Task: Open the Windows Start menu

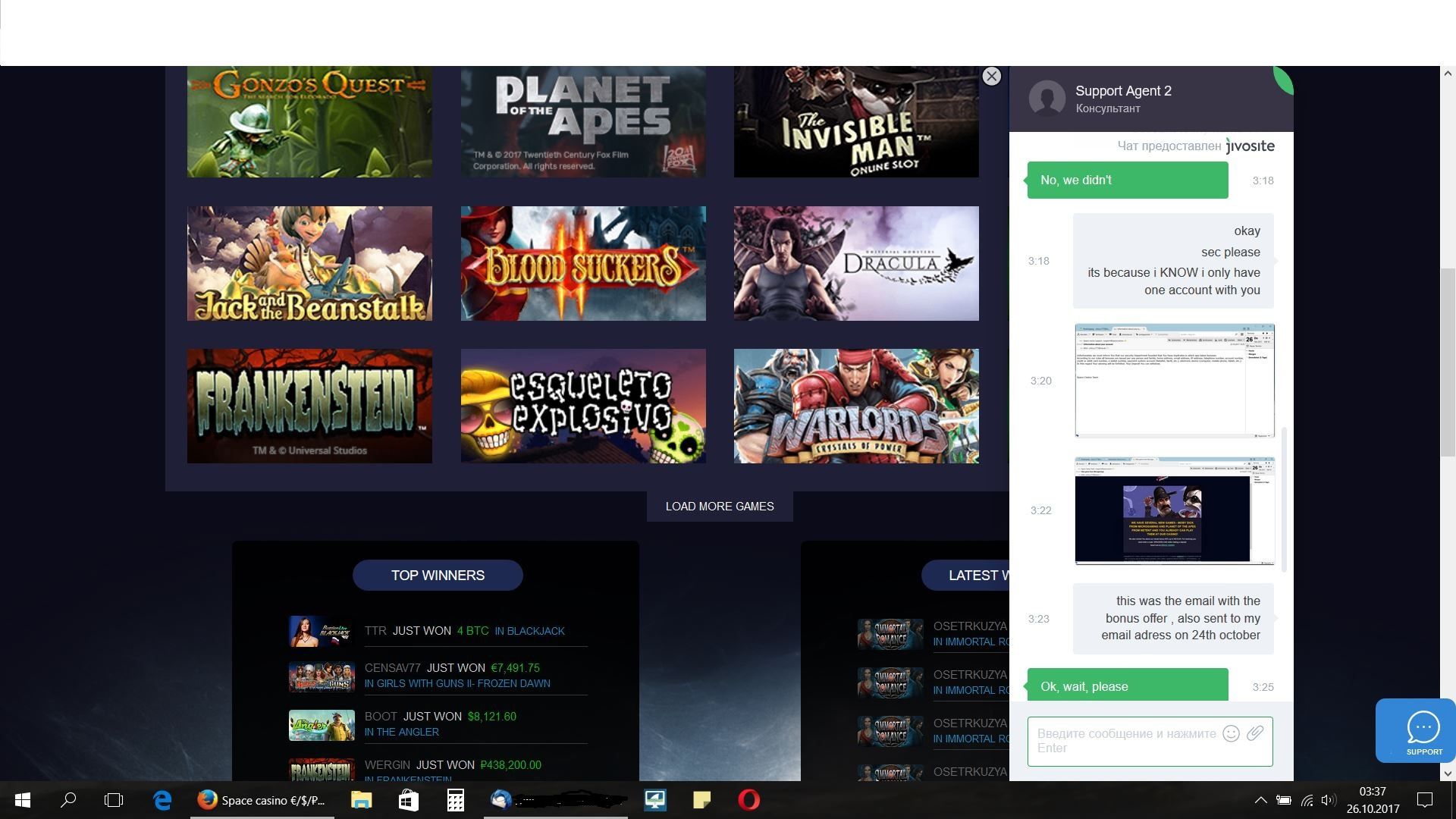Action: tap(23, 800)
